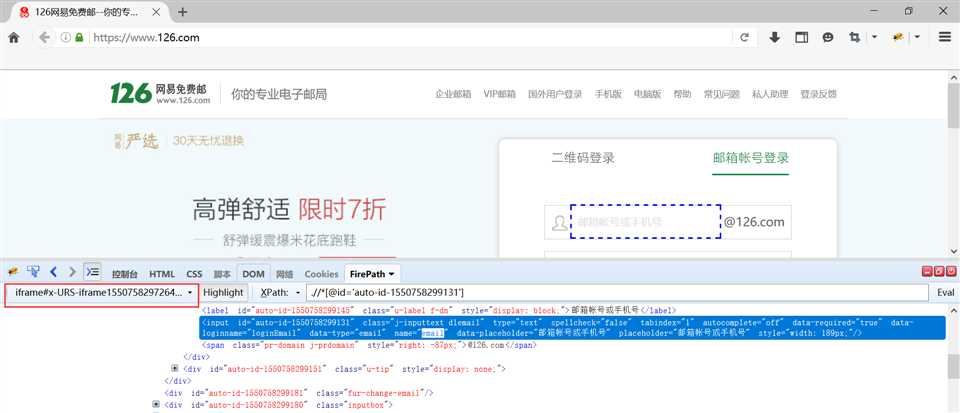Go back with the browser back arrow
The height and width of the screenshot is (413, 960).
pyautogui.click(x=44, y=37)
